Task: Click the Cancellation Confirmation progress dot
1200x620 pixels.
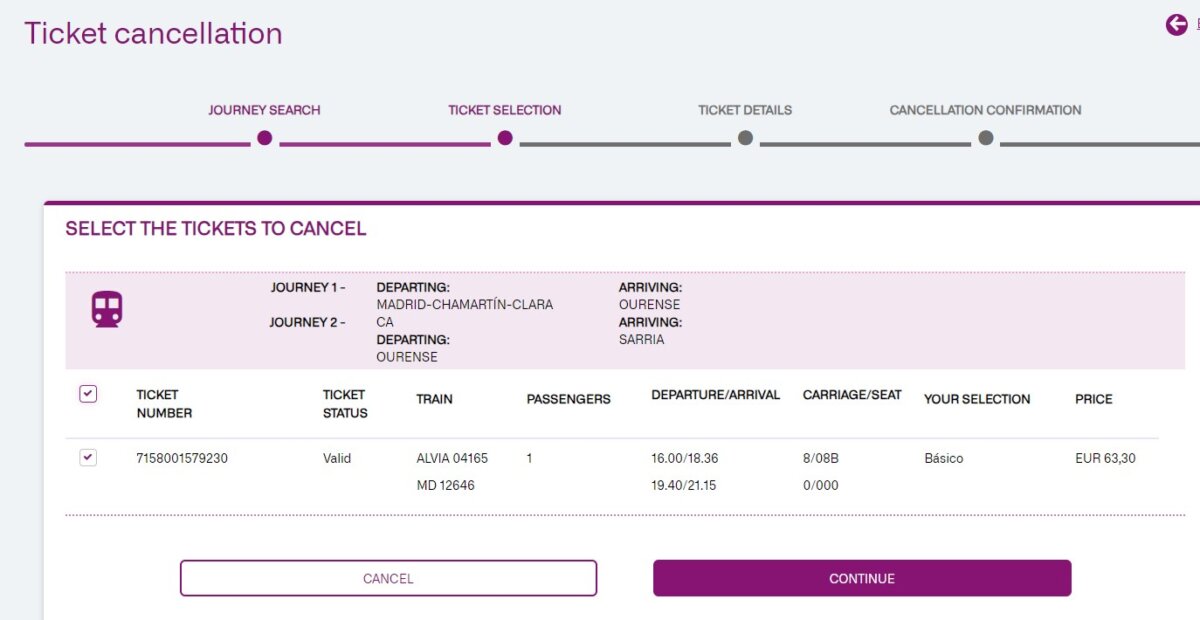Action: point(986,138)
